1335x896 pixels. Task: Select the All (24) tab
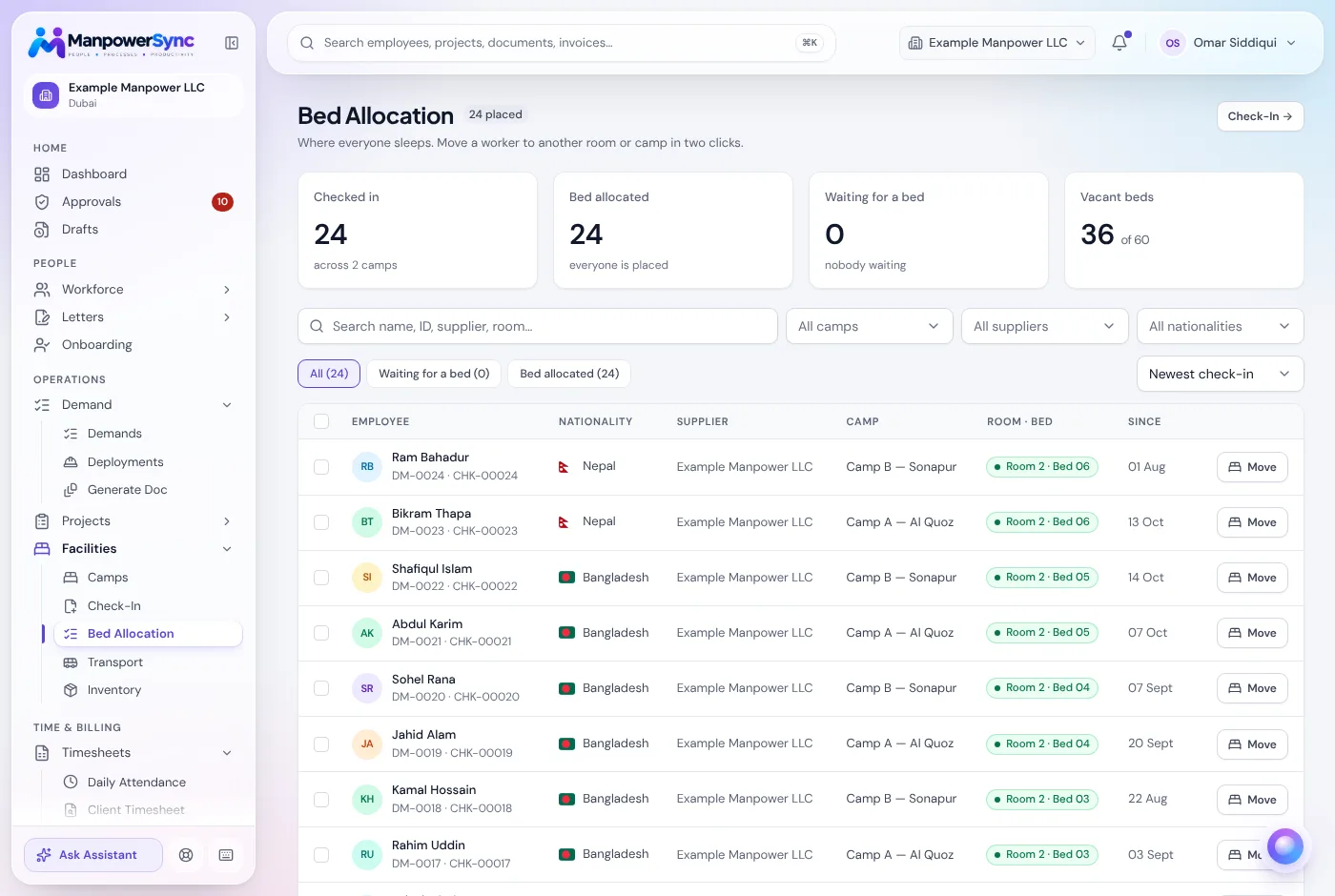329,374
